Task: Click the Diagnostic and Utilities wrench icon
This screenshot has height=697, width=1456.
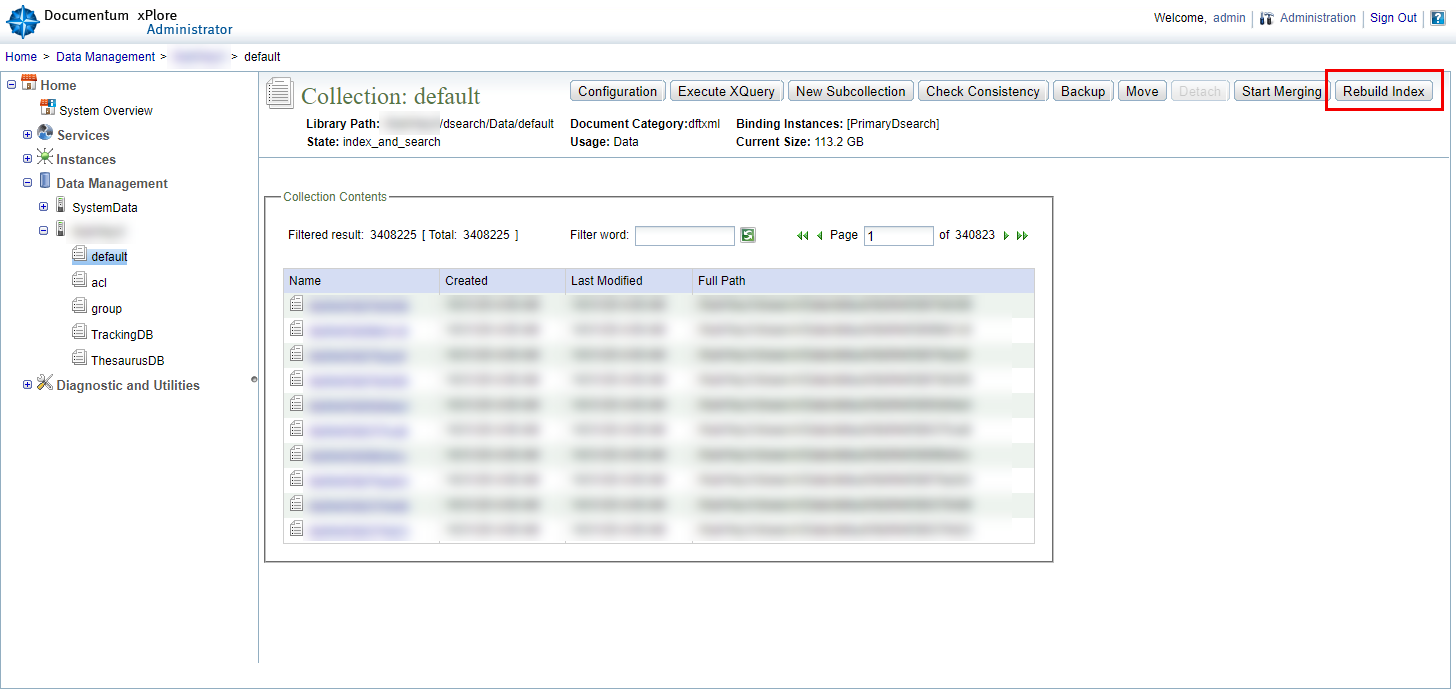Action: (x=45, y=383)
